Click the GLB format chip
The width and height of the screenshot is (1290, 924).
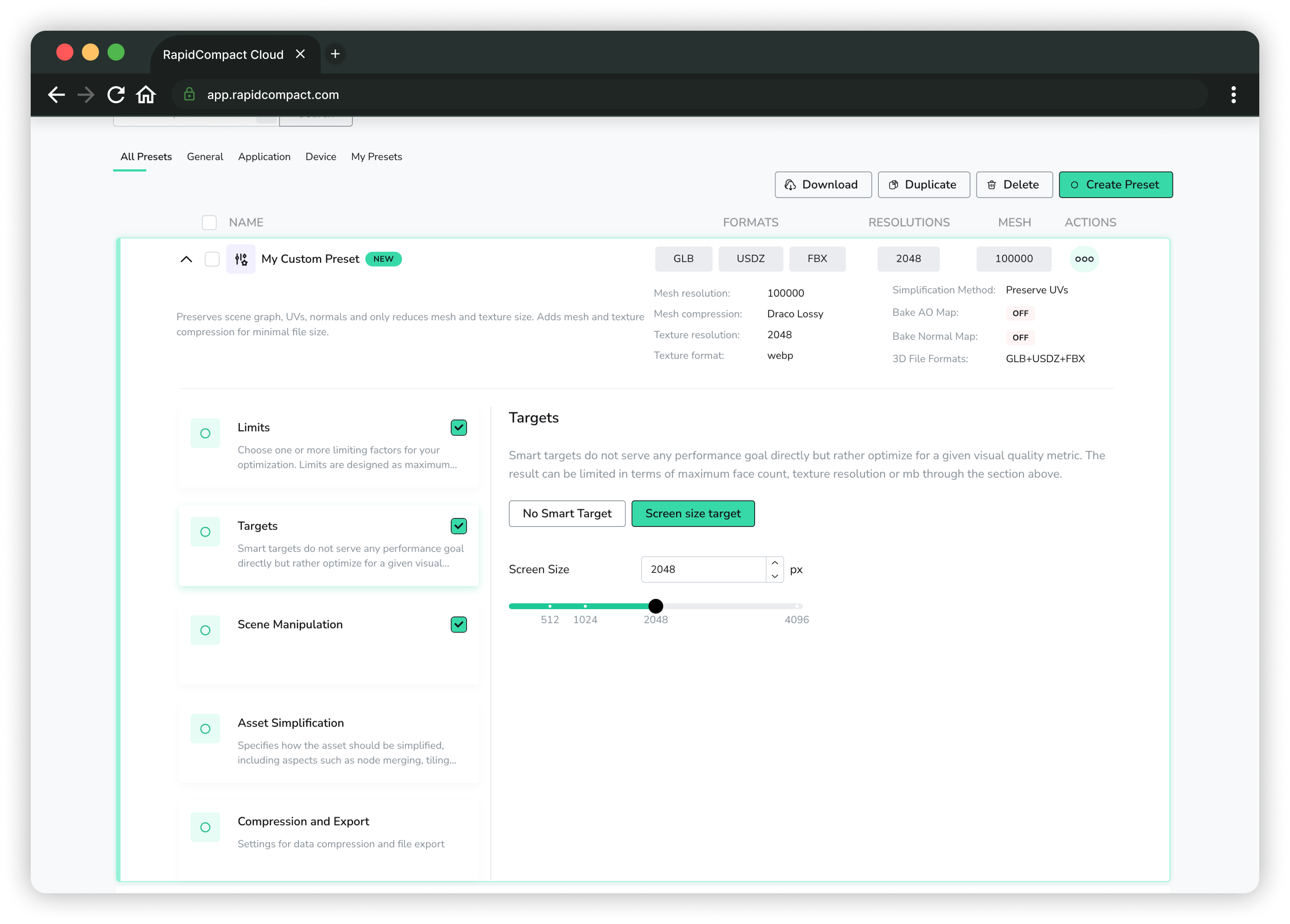pyautogui.click(x=684, y=259)
